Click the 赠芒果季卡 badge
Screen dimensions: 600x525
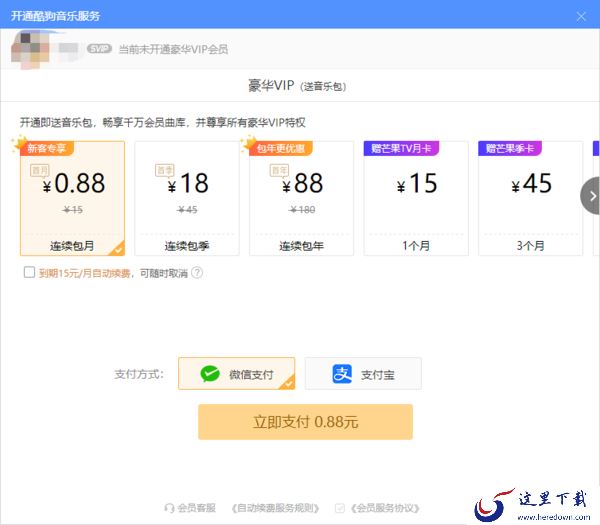[510, 148]
